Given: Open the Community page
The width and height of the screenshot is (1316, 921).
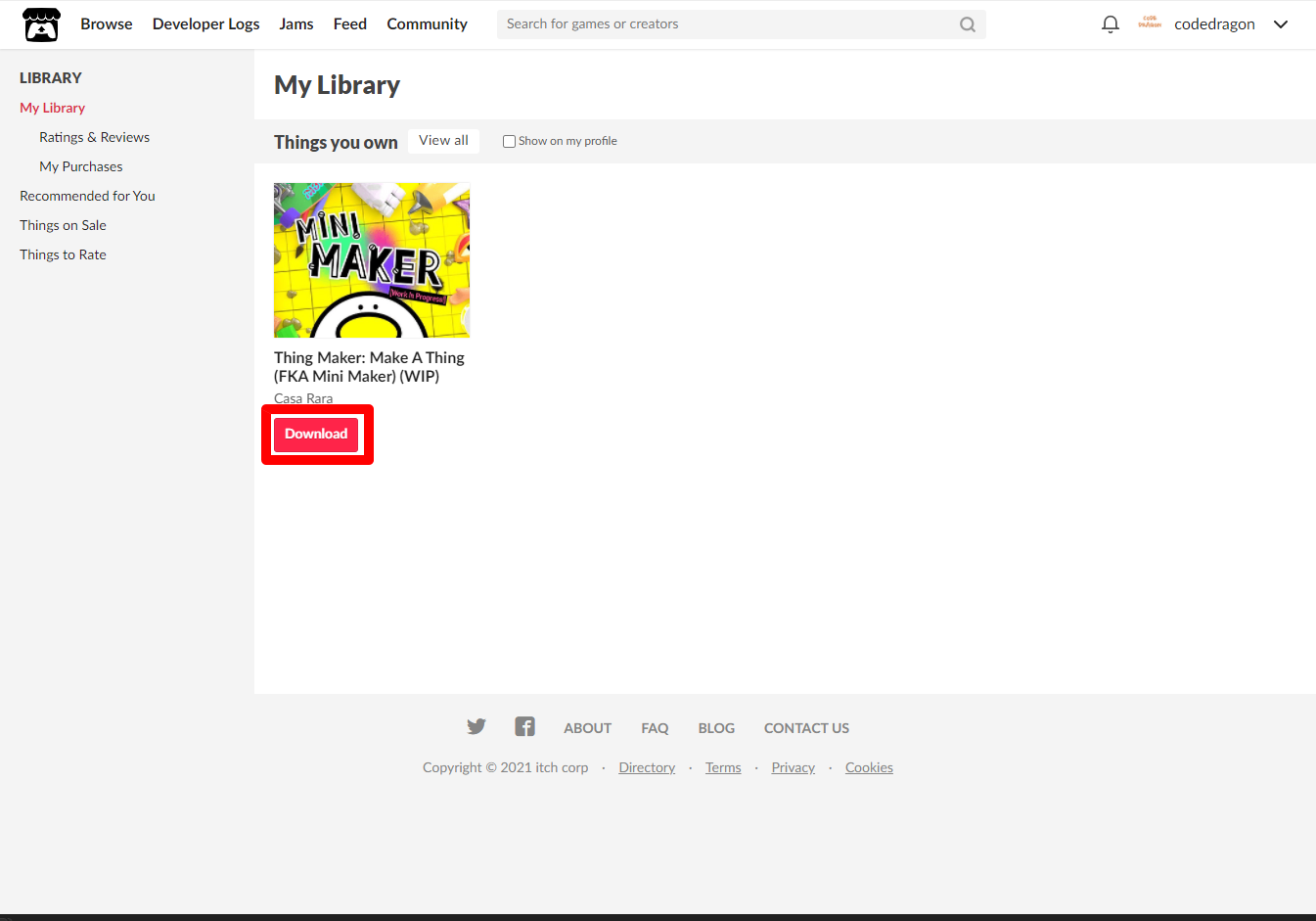Looking at the screenshot, I should pos(428,23).
